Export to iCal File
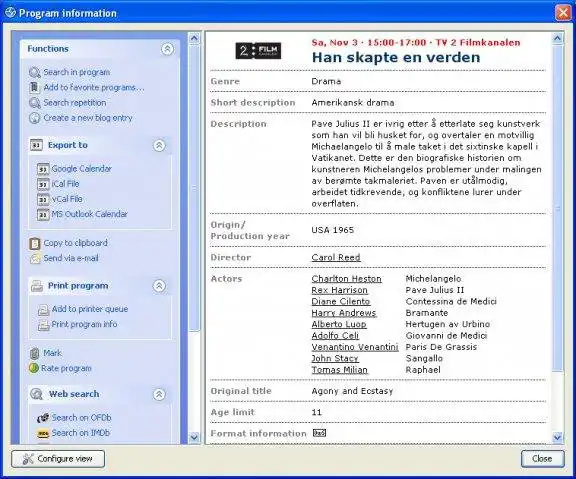Screen dimensions: 576x479 click(x=65, y=184)
